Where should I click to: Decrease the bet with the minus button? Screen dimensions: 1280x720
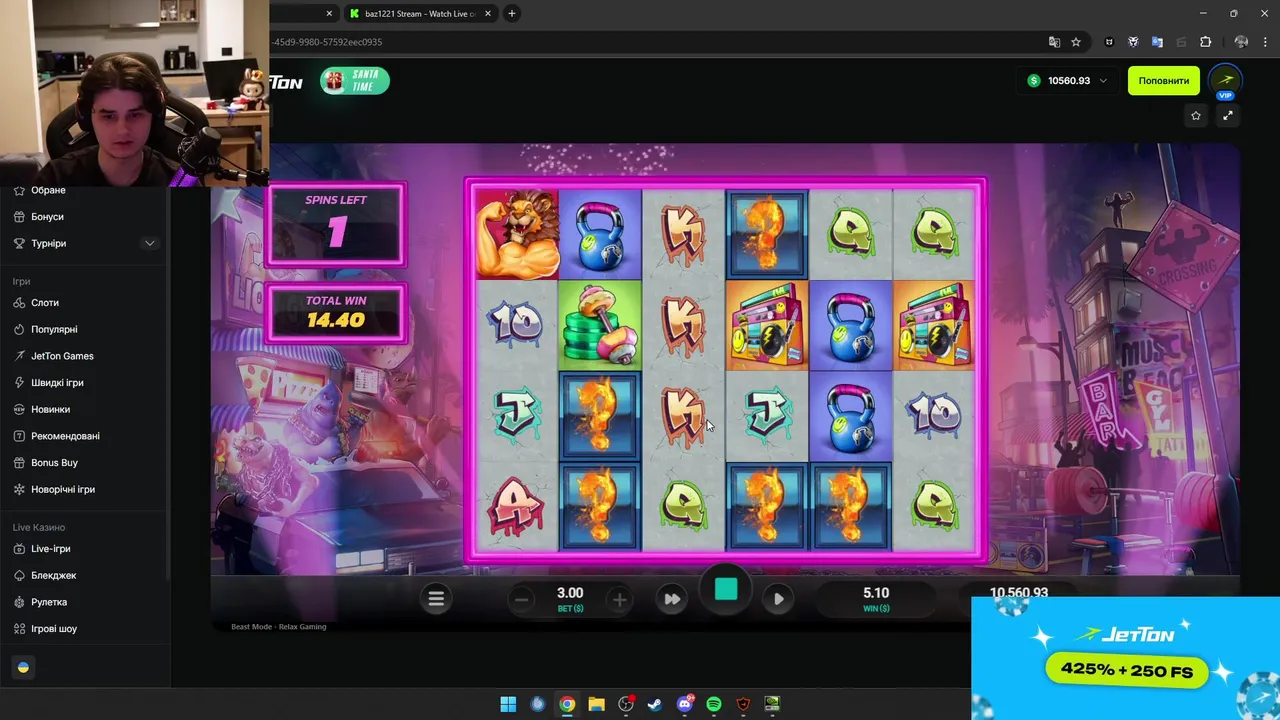(521, 600)
